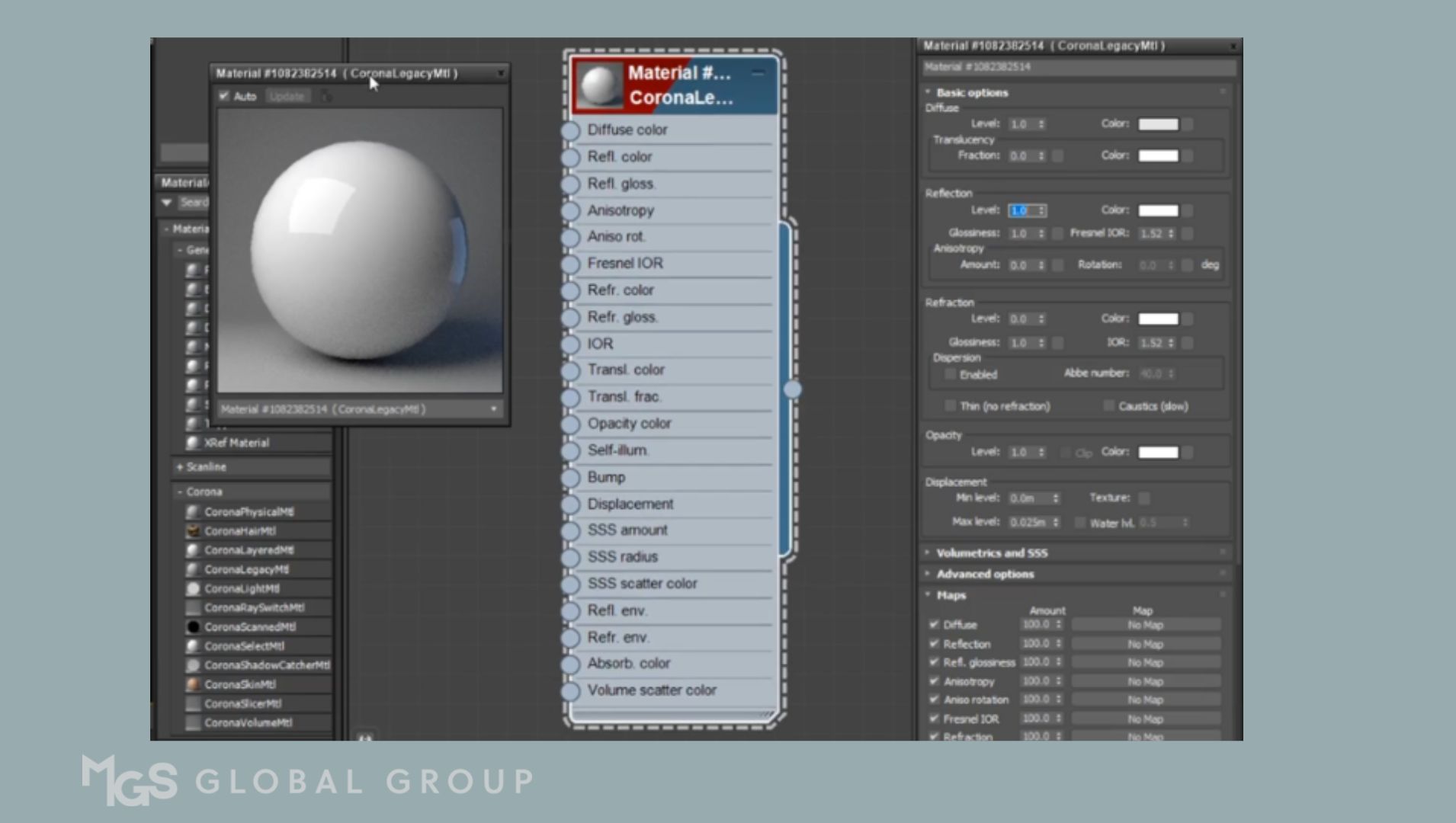This screenshot has height=823, width=1456.
Task: Enable the Dispersion Enabled checkbox
Action: pos(950,374)
